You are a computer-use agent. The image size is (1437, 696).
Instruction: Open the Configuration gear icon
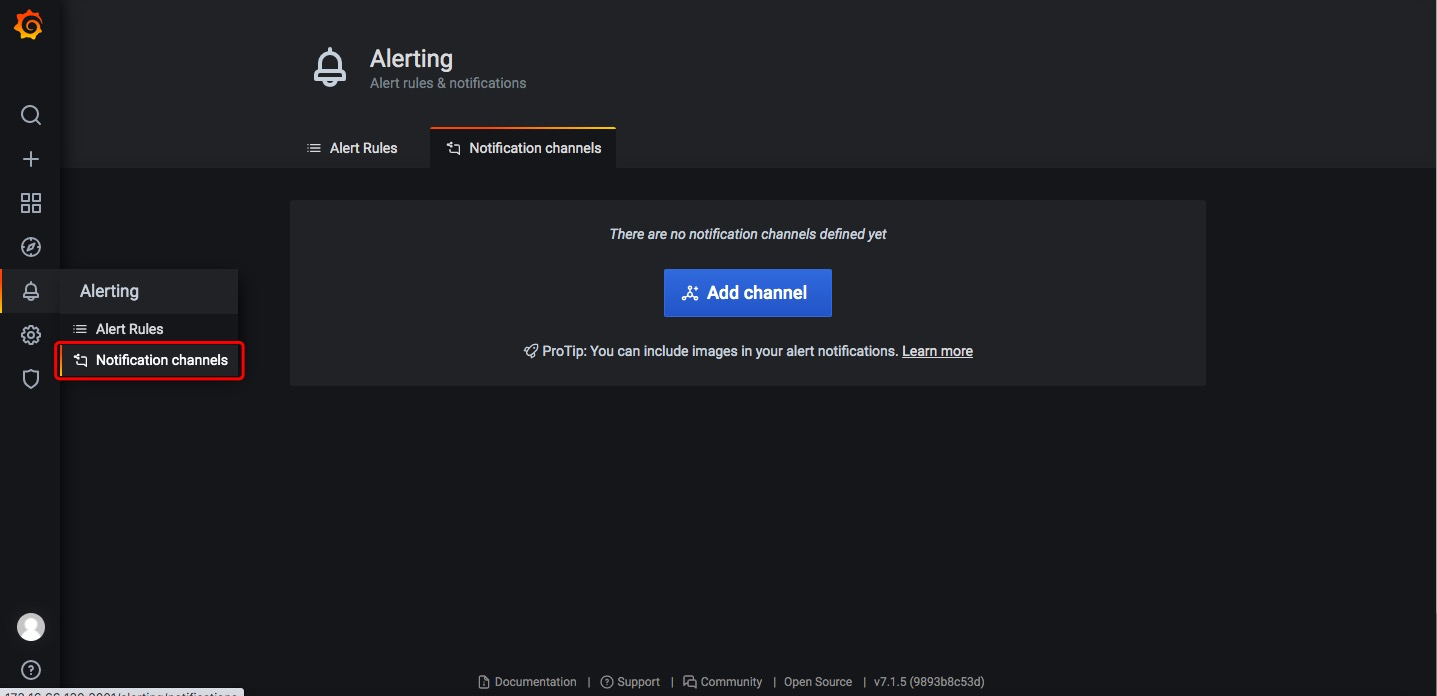[31, 335]
